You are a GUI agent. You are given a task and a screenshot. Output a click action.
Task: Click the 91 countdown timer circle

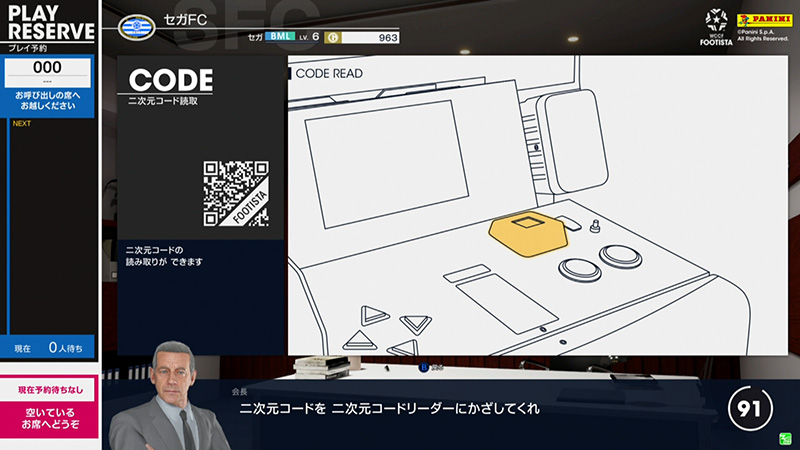pos(750,408)
